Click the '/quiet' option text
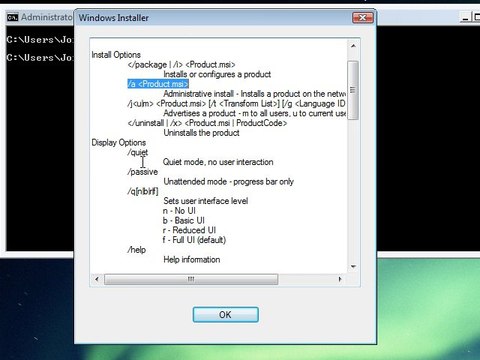The width and height of the screenshot is (480, 360). (x=138, y=152)
